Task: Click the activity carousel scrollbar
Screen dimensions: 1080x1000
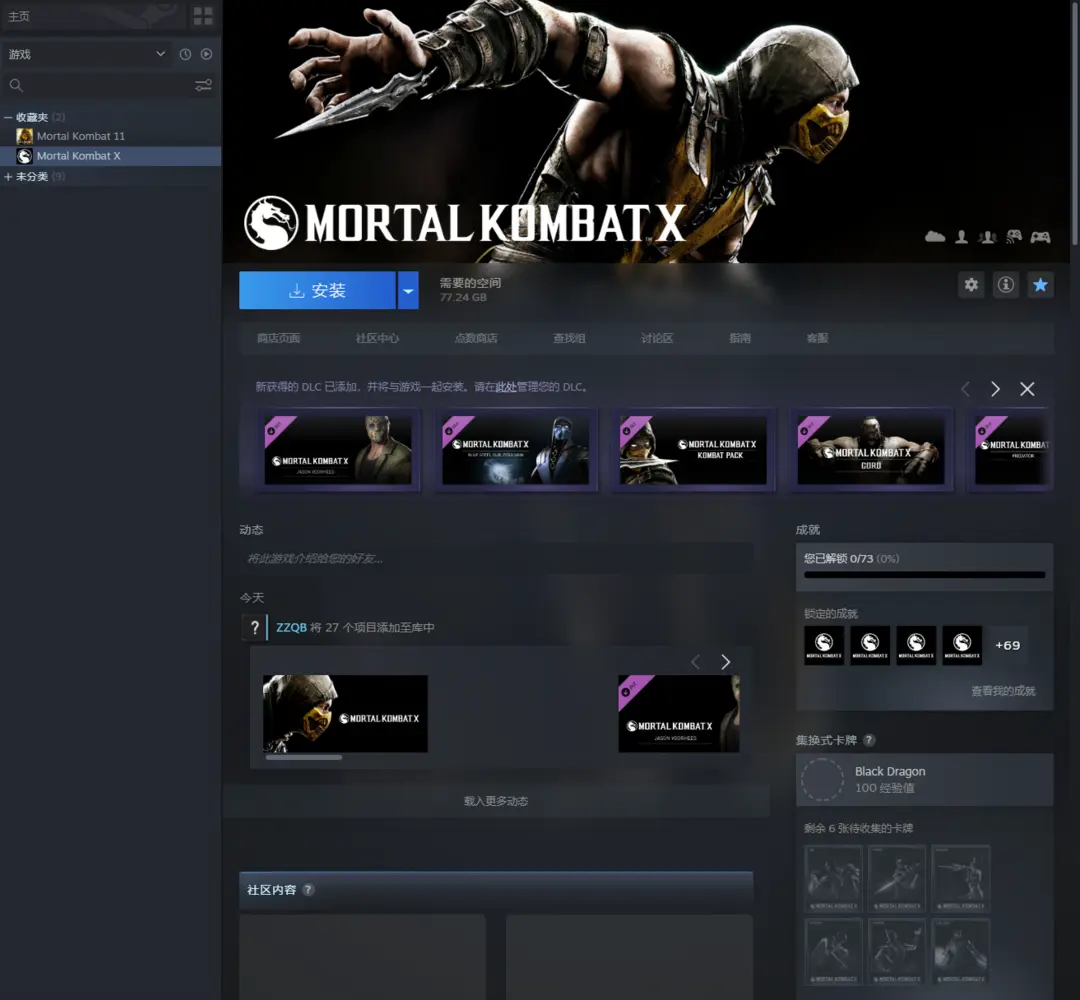Action: coord(304,758)
